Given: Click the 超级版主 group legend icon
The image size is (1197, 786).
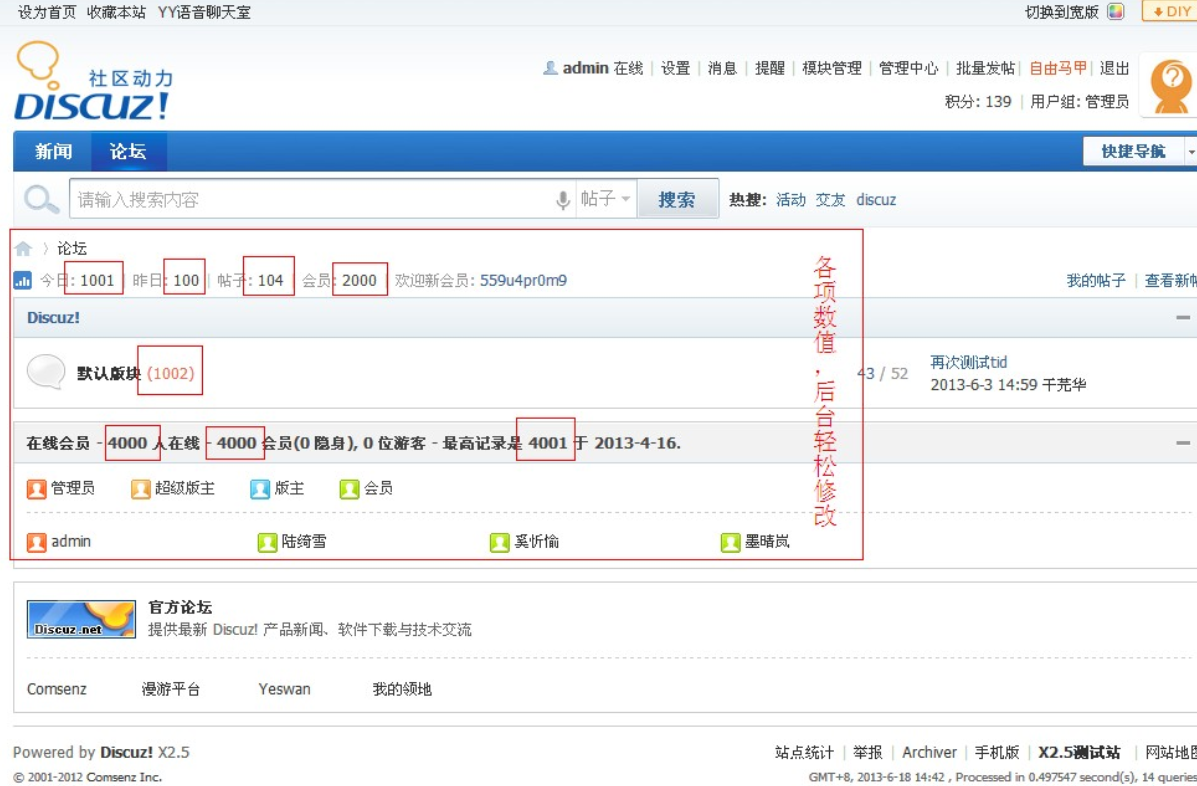Looking at the screenshot, I should [140, 489].
